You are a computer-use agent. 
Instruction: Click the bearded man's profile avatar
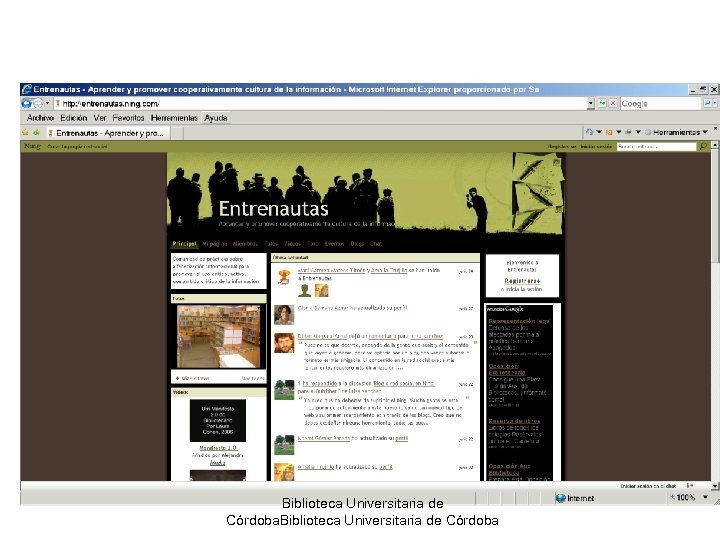tap(284, 343)
